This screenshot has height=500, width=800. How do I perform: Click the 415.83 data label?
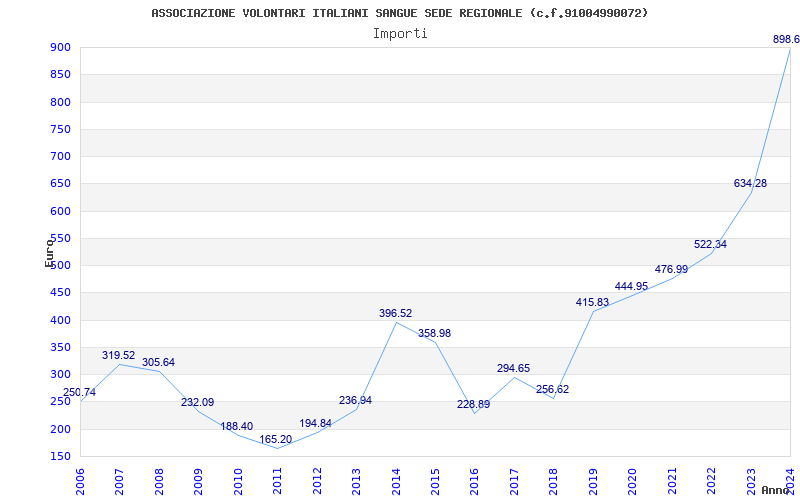coord(592,302)
